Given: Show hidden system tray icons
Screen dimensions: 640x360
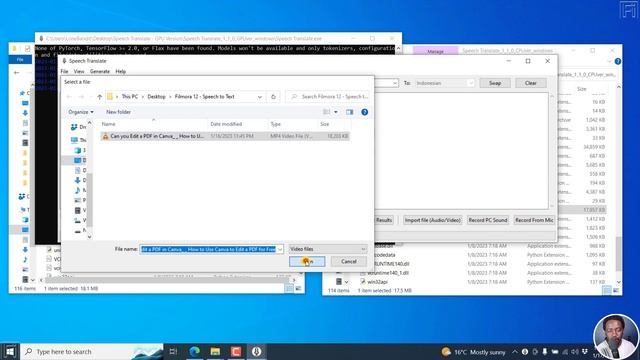Looking at the screenshot, I should click(515, 352).
